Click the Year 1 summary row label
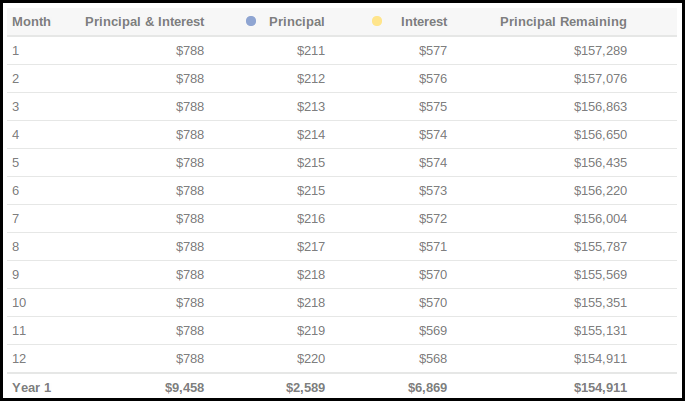 pos(31,386)
